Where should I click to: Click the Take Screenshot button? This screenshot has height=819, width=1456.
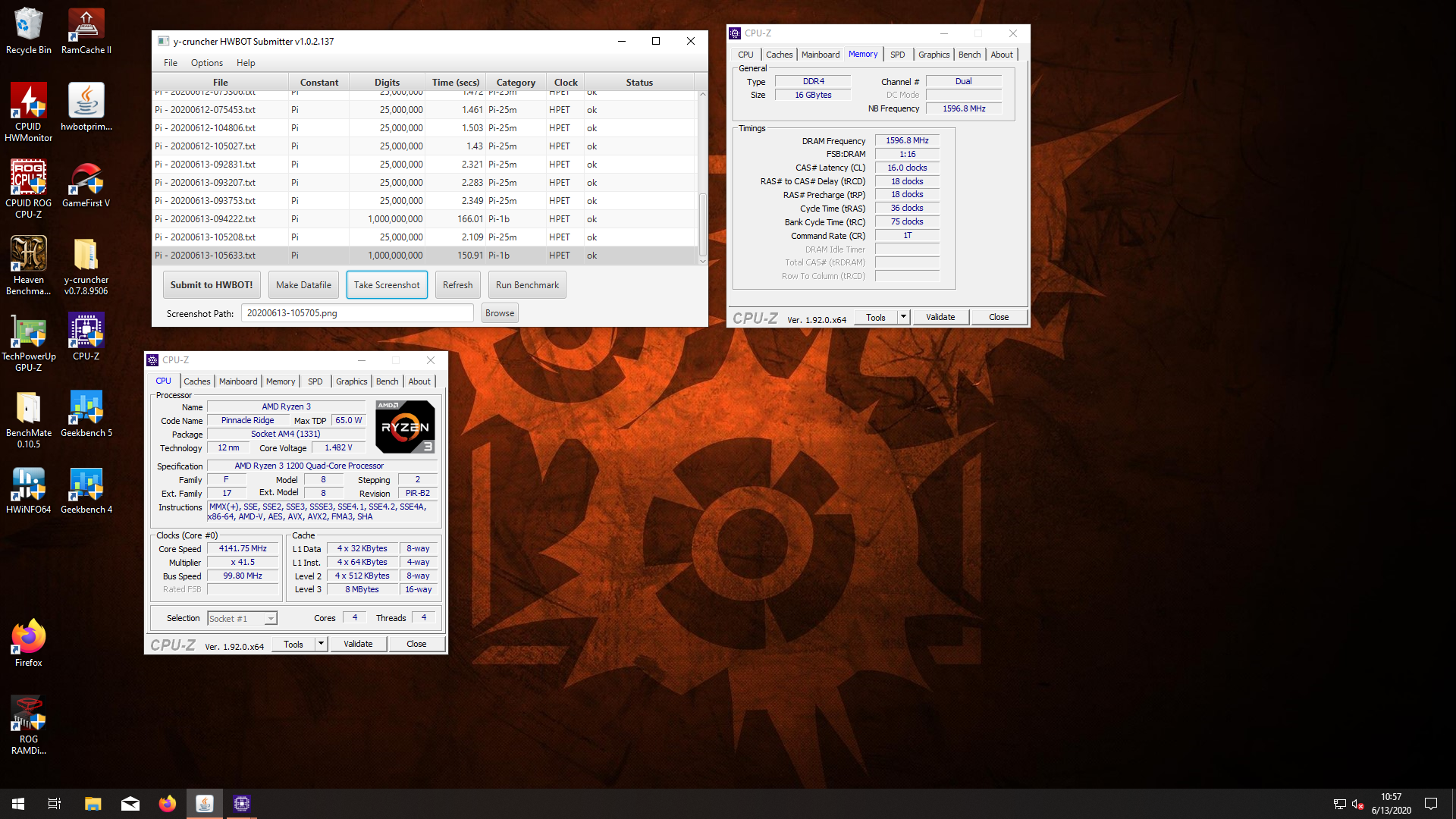coord(387,285)
